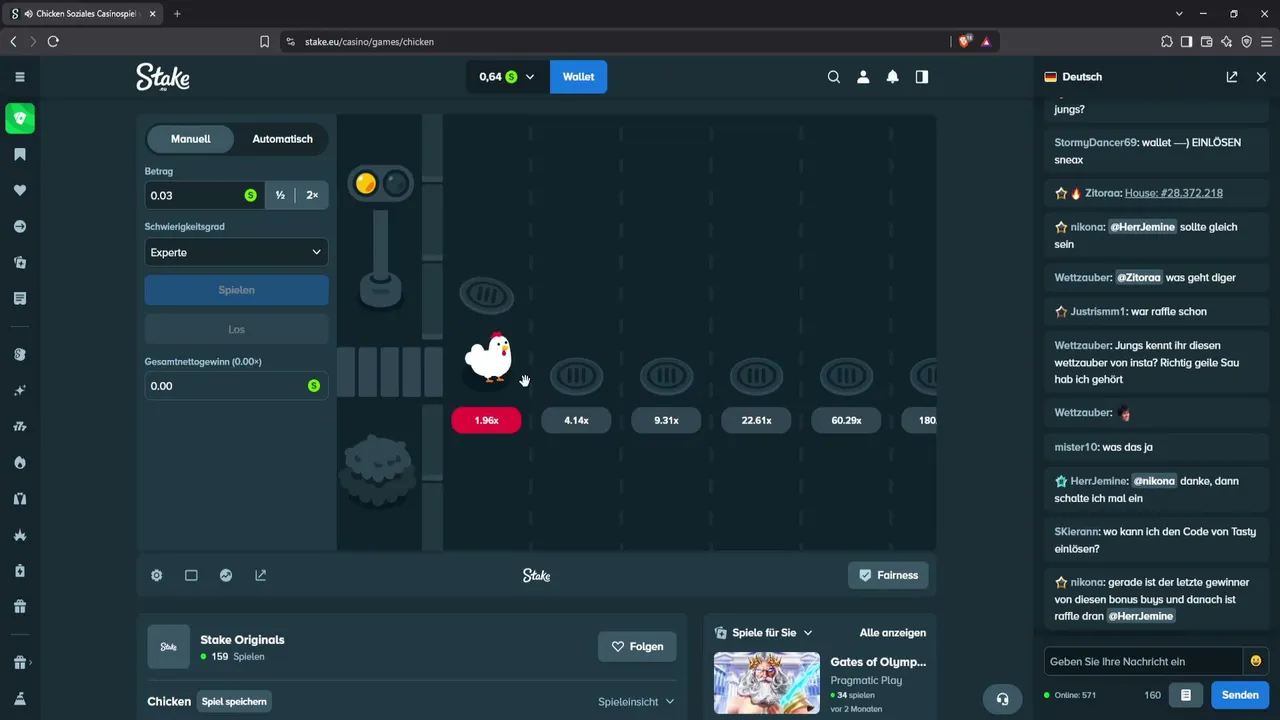The height and width of the screenshot is (720, 1280).
Task: Open the emoji picker in chat
Action: [1254, 661]
